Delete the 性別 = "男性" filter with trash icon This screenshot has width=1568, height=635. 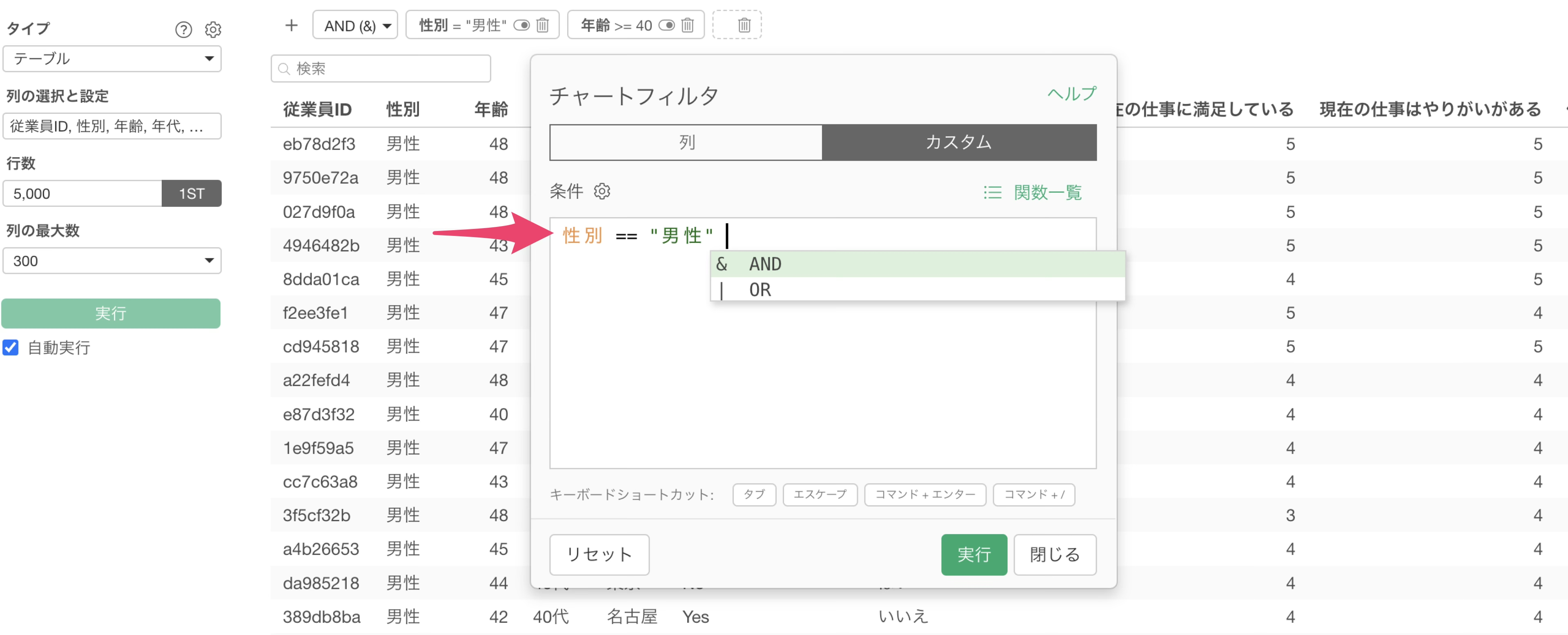(542, 25)
